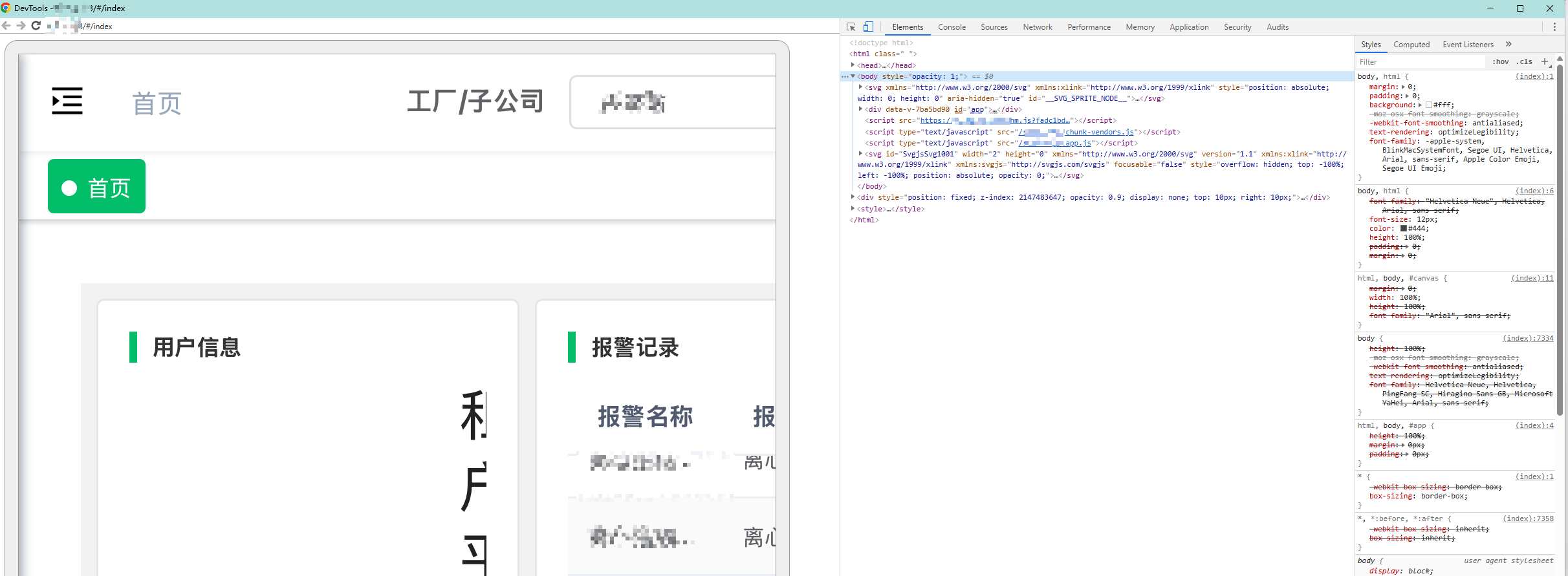Open the Performance tab
The height and width of the screenshot is (576, 1568).
[x=1089, y=27]
